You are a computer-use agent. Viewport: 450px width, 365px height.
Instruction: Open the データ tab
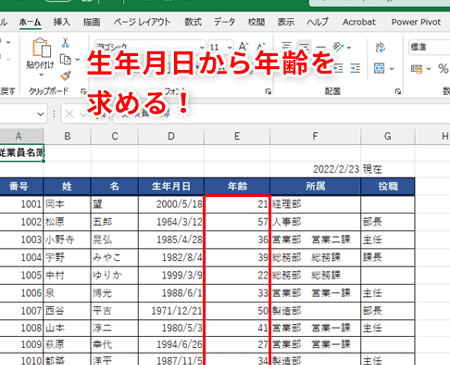coord(224,22)
